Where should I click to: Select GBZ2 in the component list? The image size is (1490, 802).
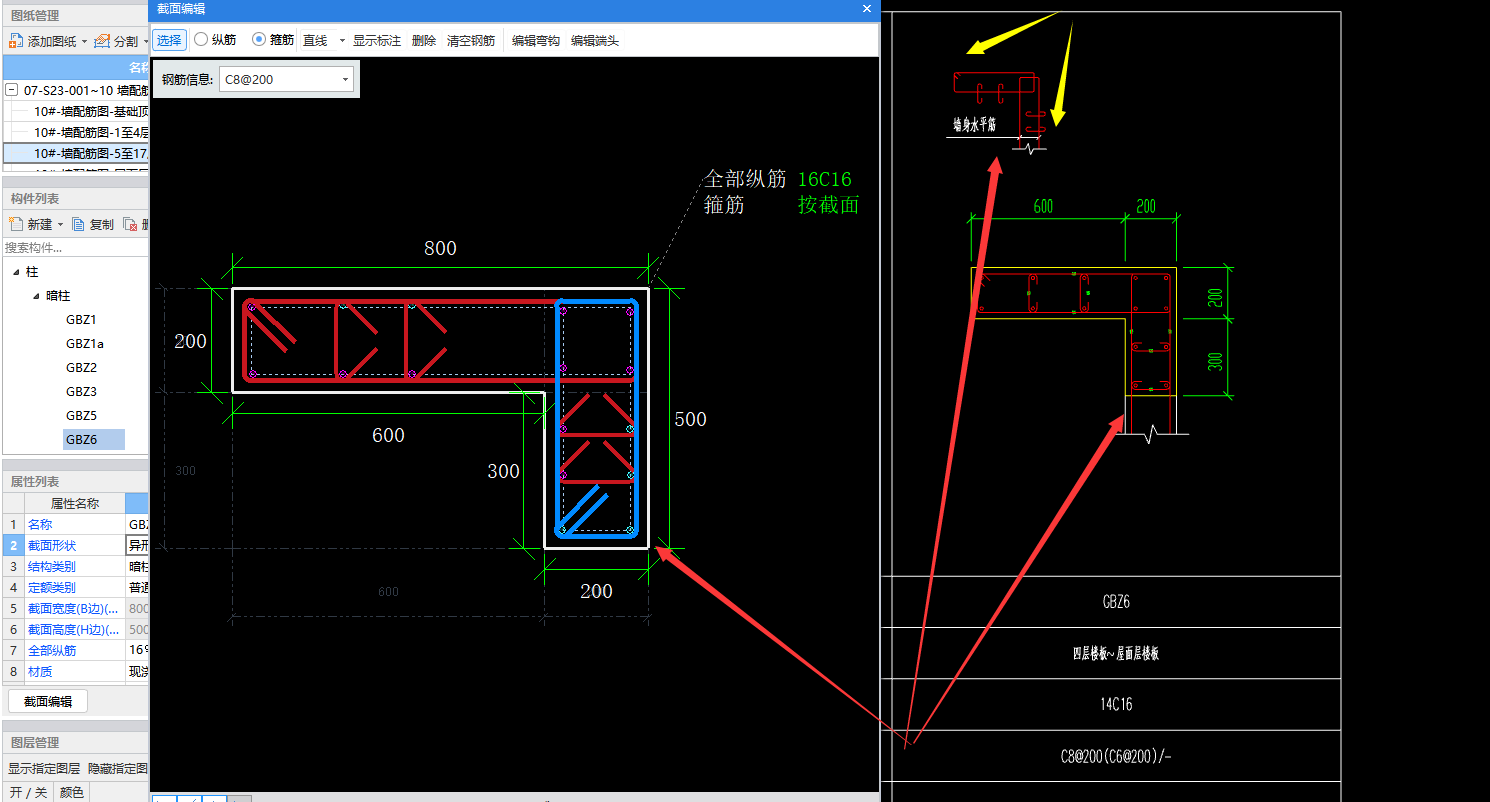click(x=81, y=368)
